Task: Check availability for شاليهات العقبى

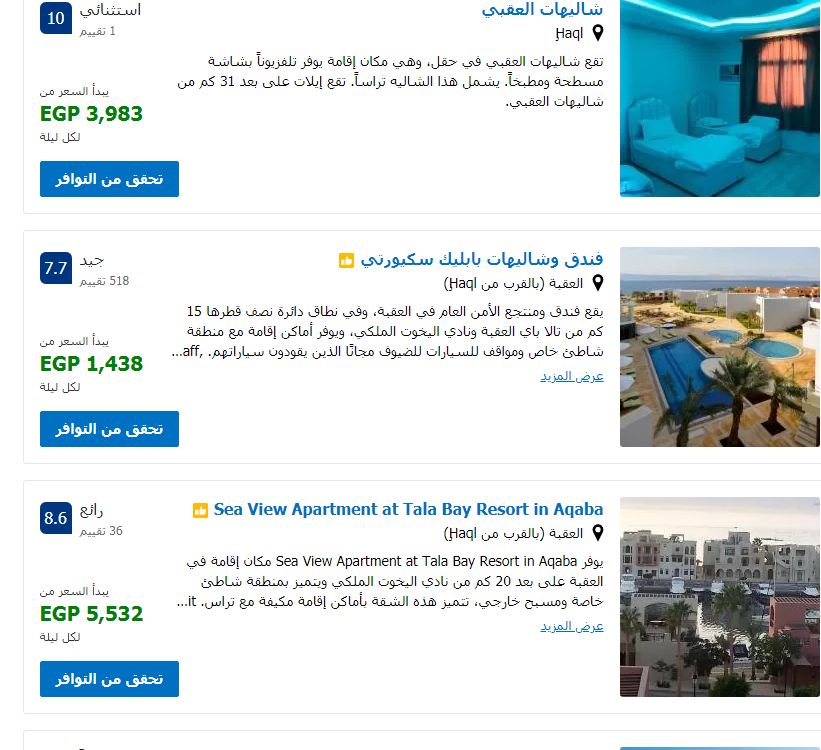Action: (109, 179)
